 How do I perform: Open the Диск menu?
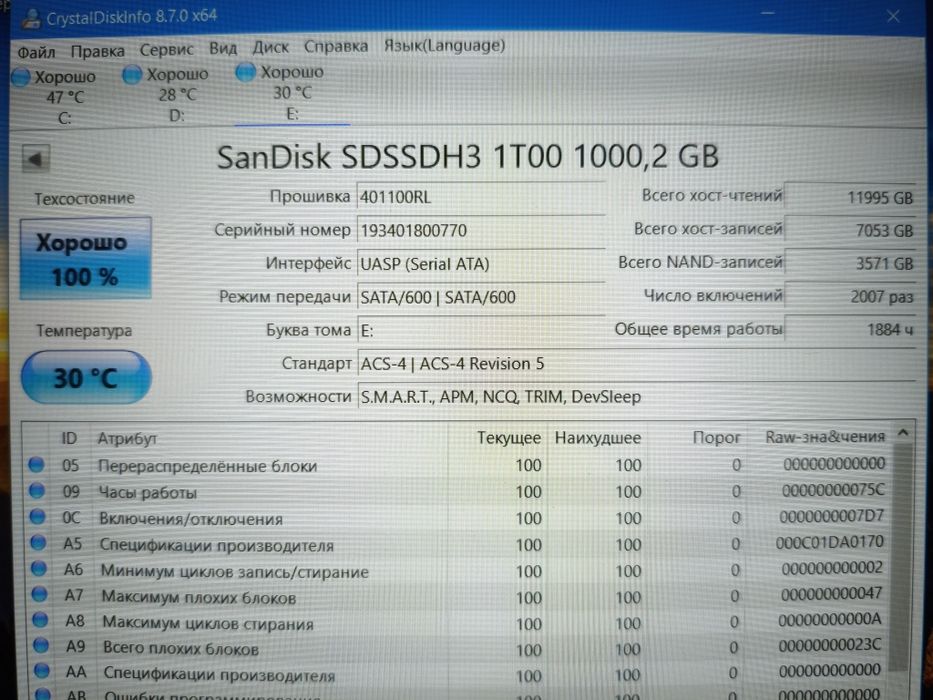[x=271, y=47]
